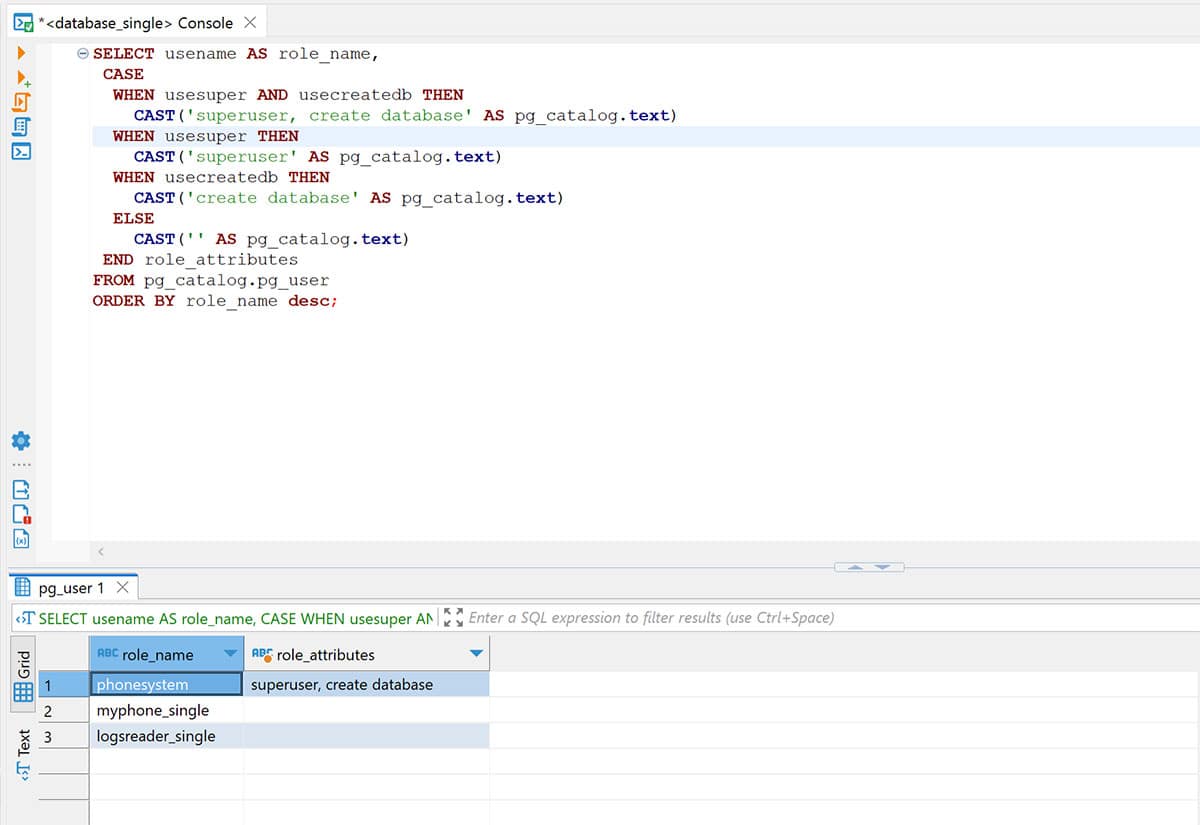Viewport: 1200px width, 825px height.
Task: Run the SQL statement with execute arrow
Action: [x=21, y=53]
